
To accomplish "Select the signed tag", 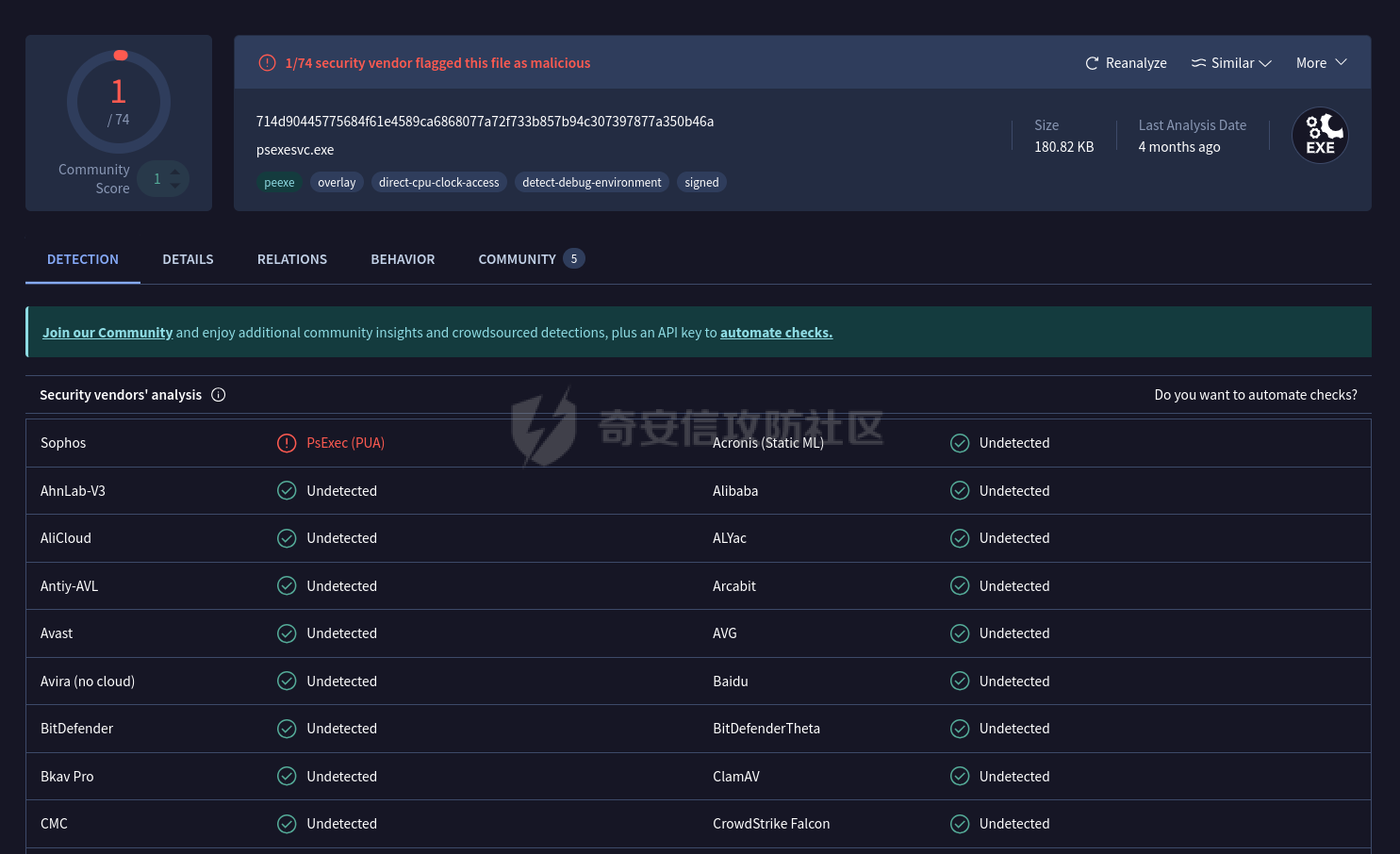I will click(x=701, y=183).
